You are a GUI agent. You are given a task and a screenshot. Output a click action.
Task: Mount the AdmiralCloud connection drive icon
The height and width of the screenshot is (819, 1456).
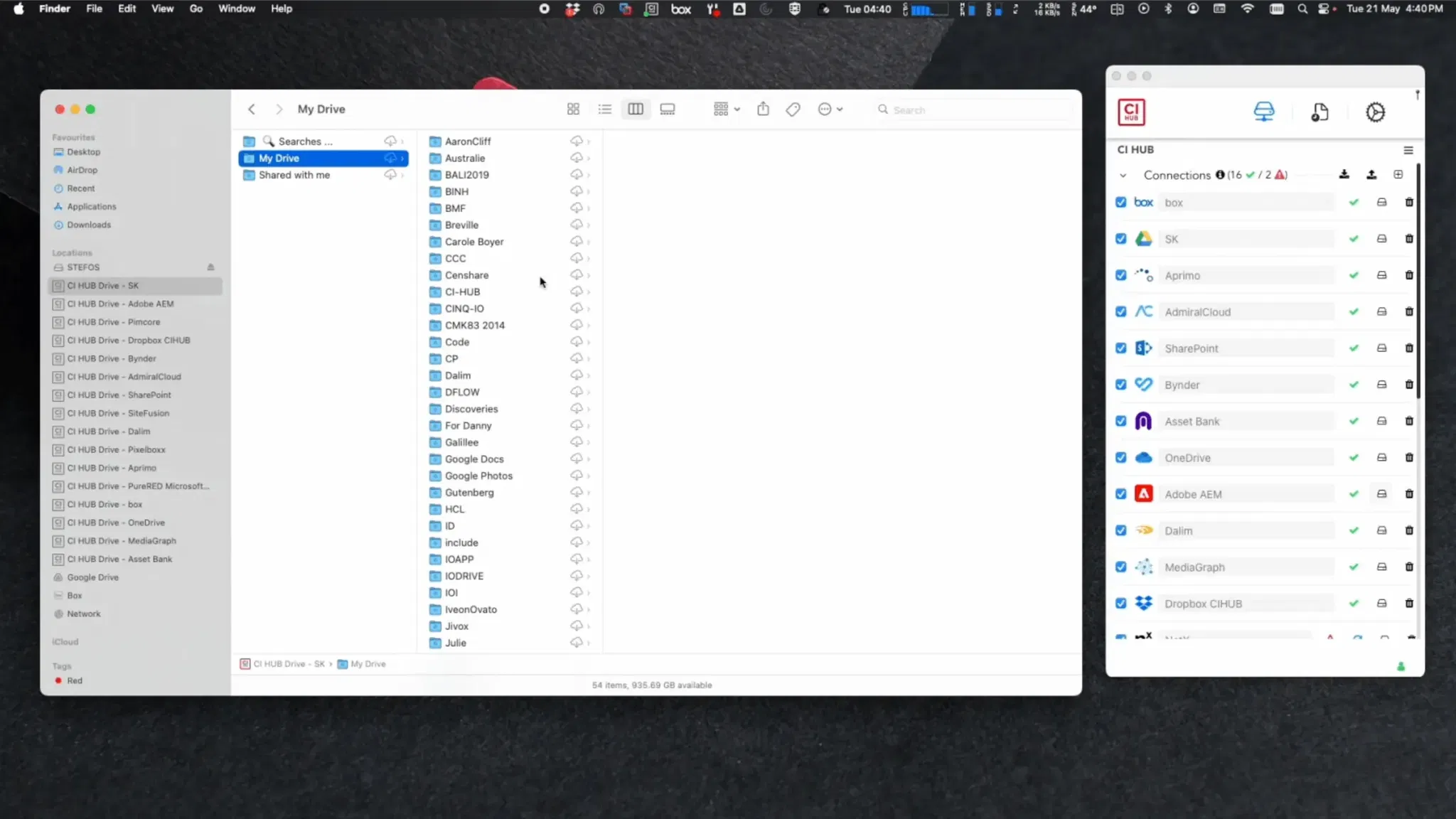coord(1381,311)
